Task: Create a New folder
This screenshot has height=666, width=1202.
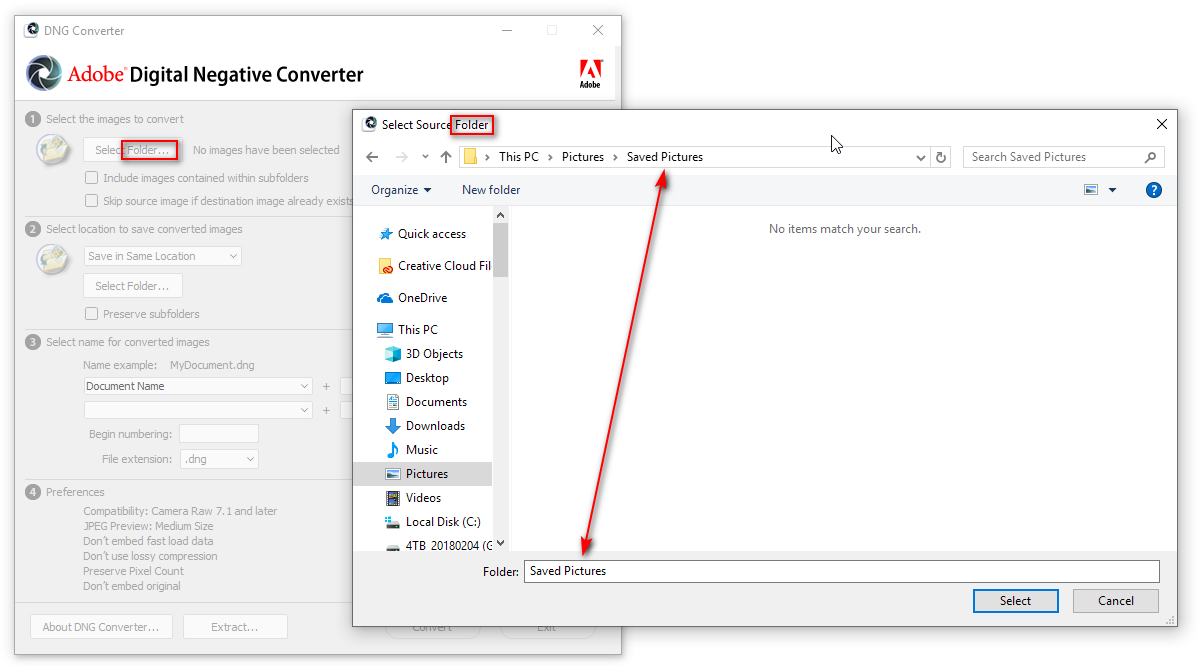Action: point(491,190)
